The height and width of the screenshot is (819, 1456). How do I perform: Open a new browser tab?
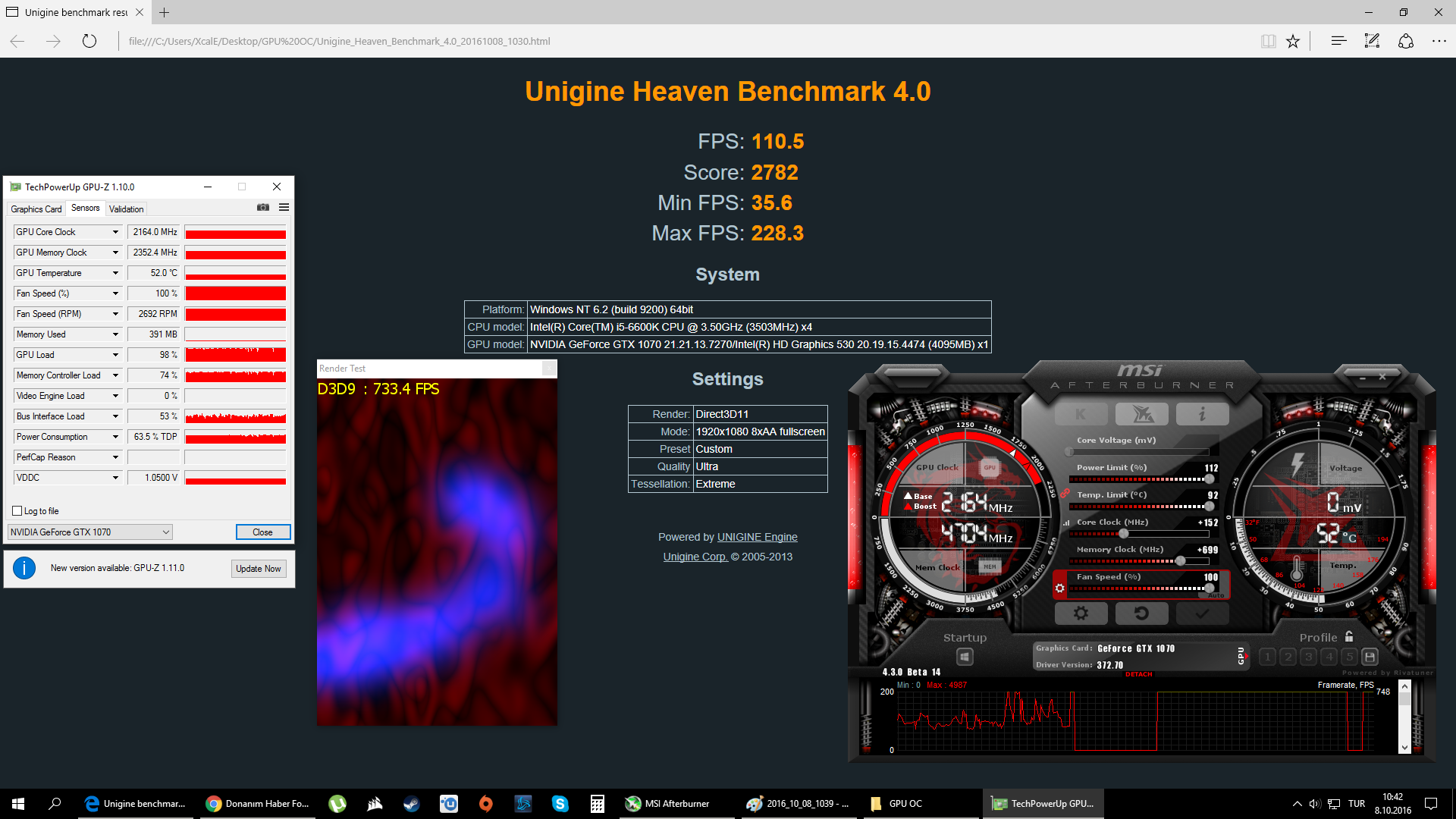(164, 12)
